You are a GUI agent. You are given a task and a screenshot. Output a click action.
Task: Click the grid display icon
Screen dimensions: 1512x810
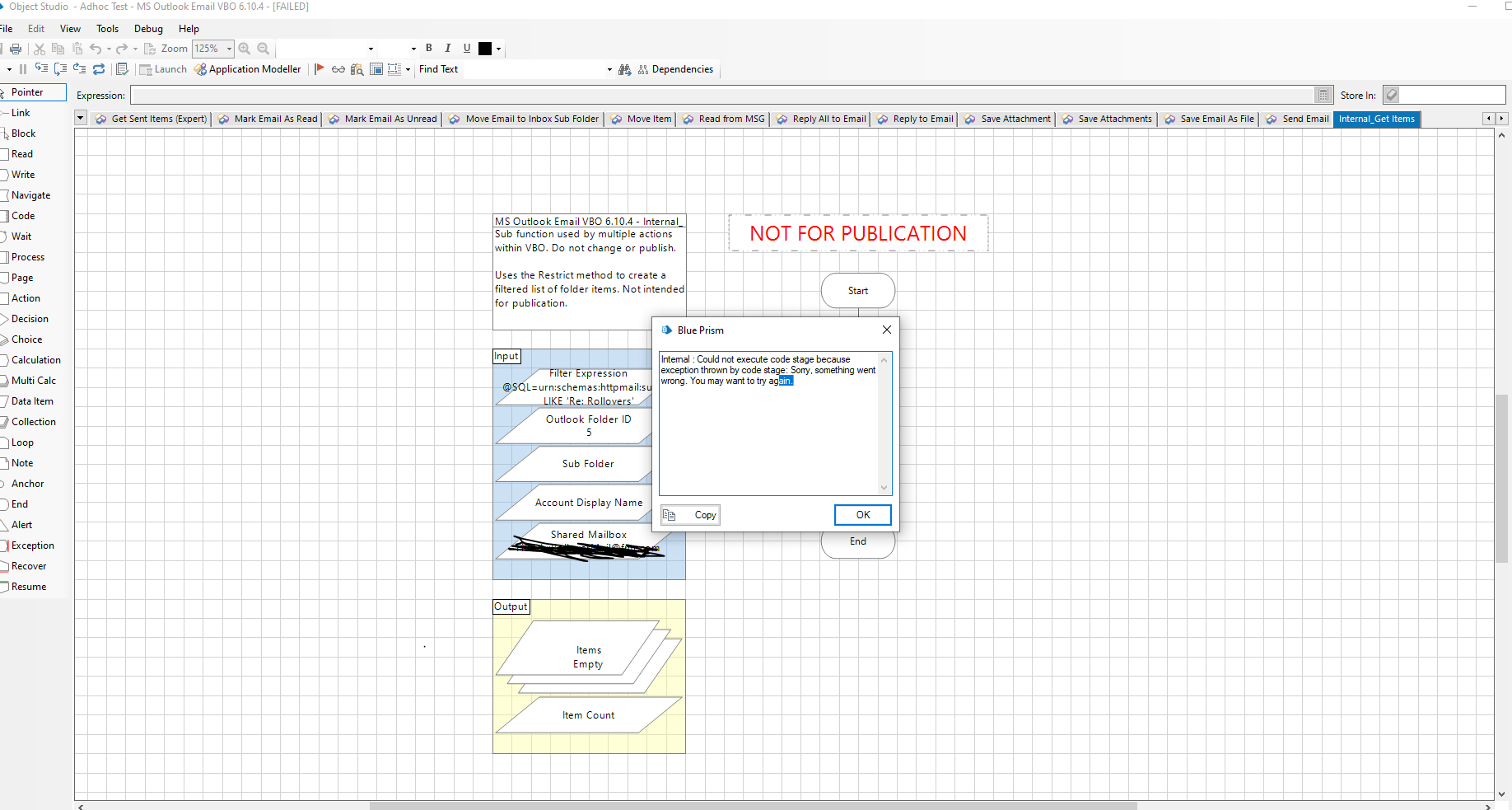click(x=394, y=69)
